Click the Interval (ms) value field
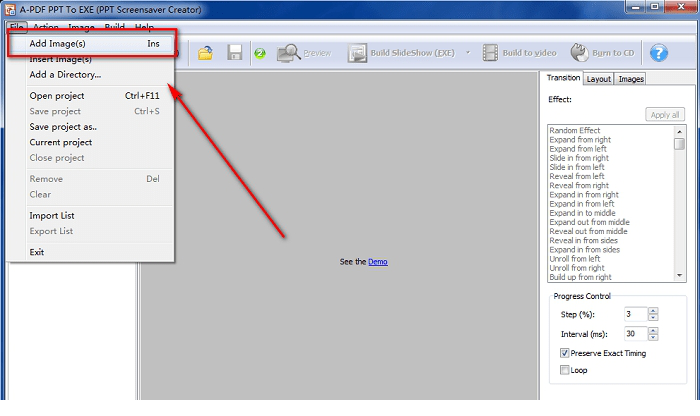This screenshot has width=700, height=416. (x=636, y=334)
